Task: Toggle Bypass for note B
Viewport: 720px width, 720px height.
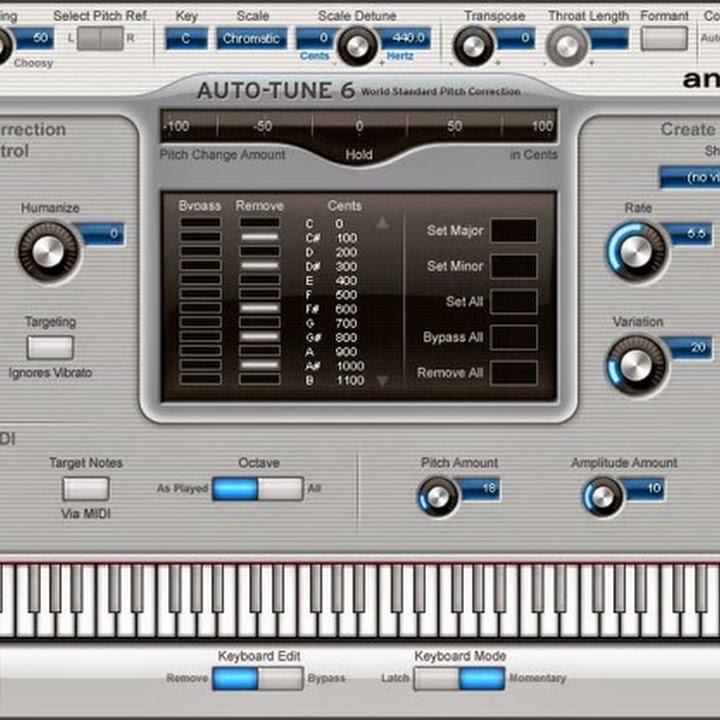Action: [200, 379]
